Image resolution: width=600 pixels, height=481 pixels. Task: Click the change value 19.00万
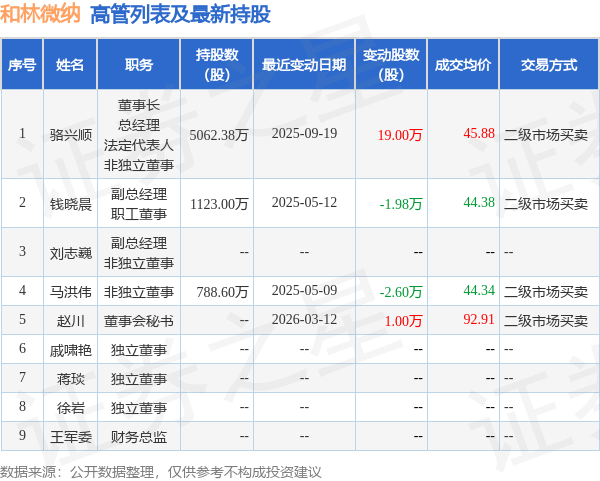(400, 135)
